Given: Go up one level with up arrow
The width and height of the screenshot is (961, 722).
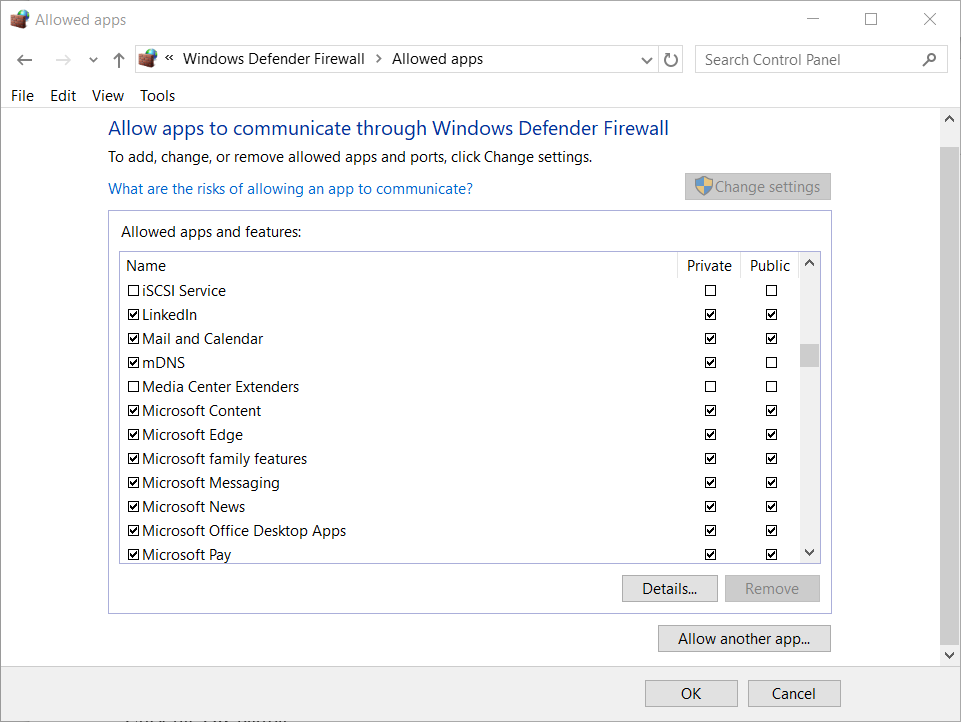Looking at the screenshot, I should 119,60.
